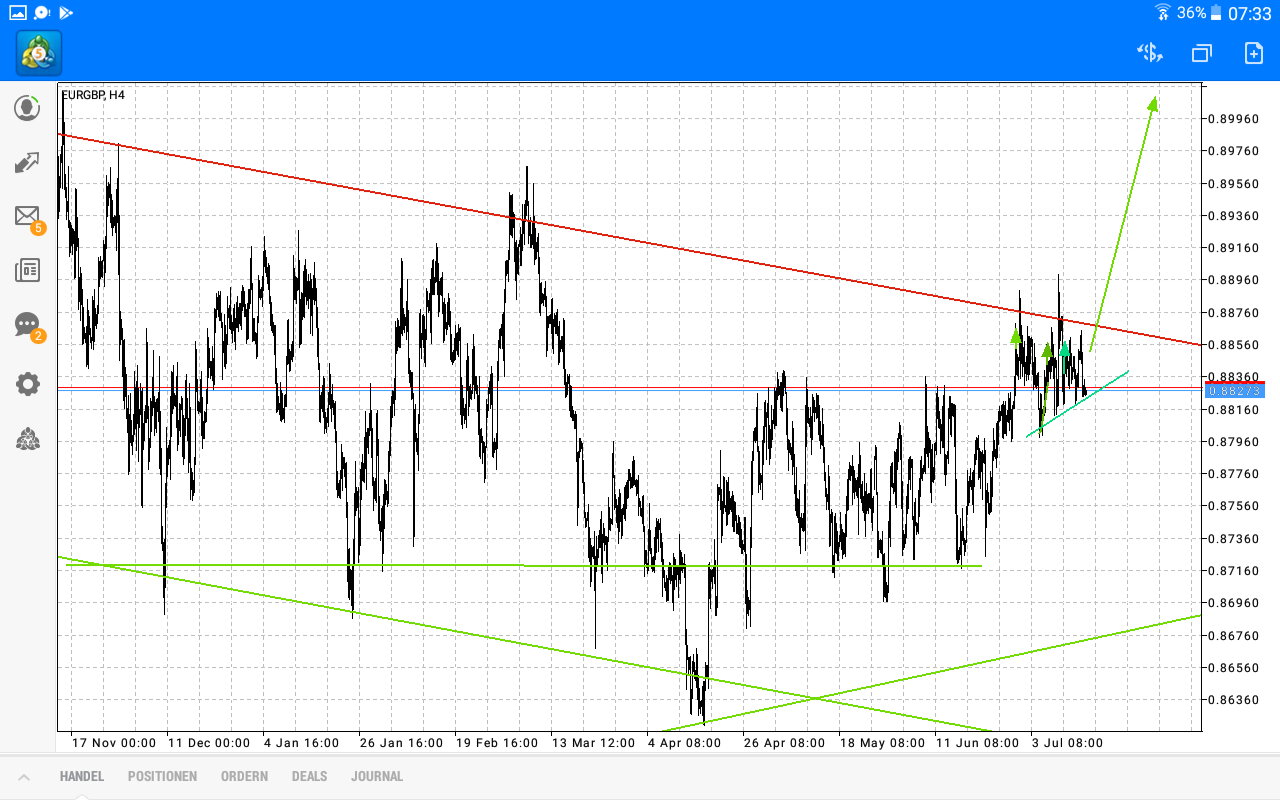Open the DEALS tab
1280x800 pixels.
tap(309, 776)
